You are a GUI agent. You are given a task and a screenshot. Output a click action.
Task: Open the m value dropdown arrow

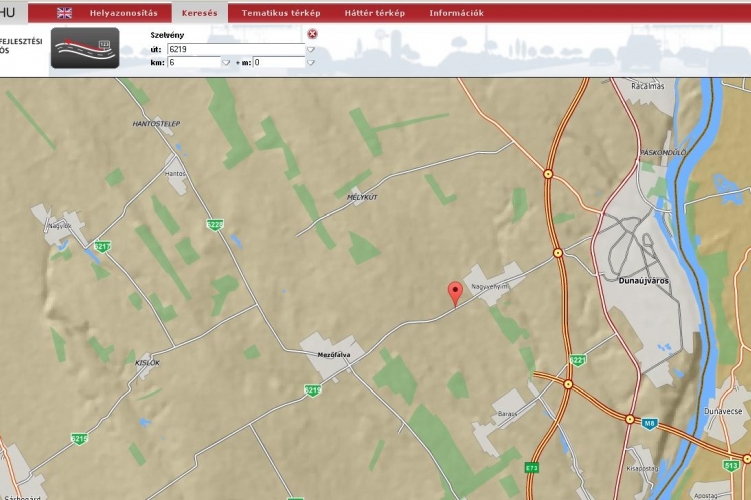[311, 62]
